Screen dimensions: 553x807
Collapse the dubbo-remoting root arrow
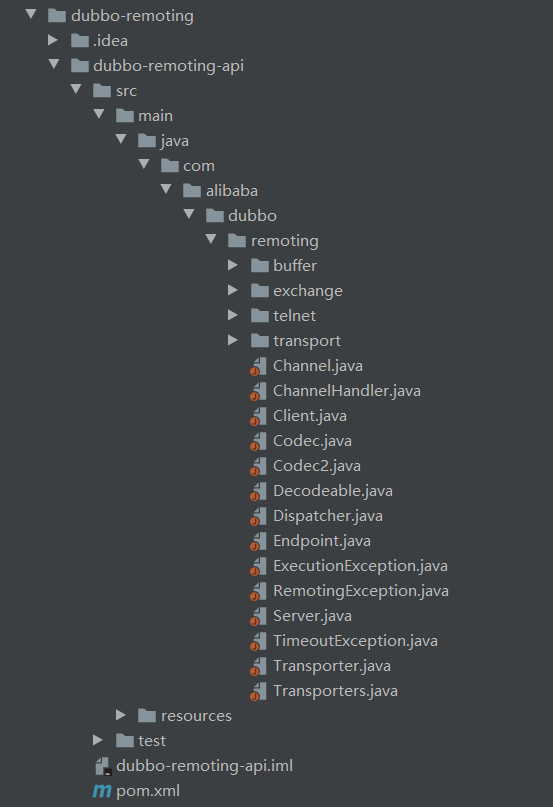[31, 14]
